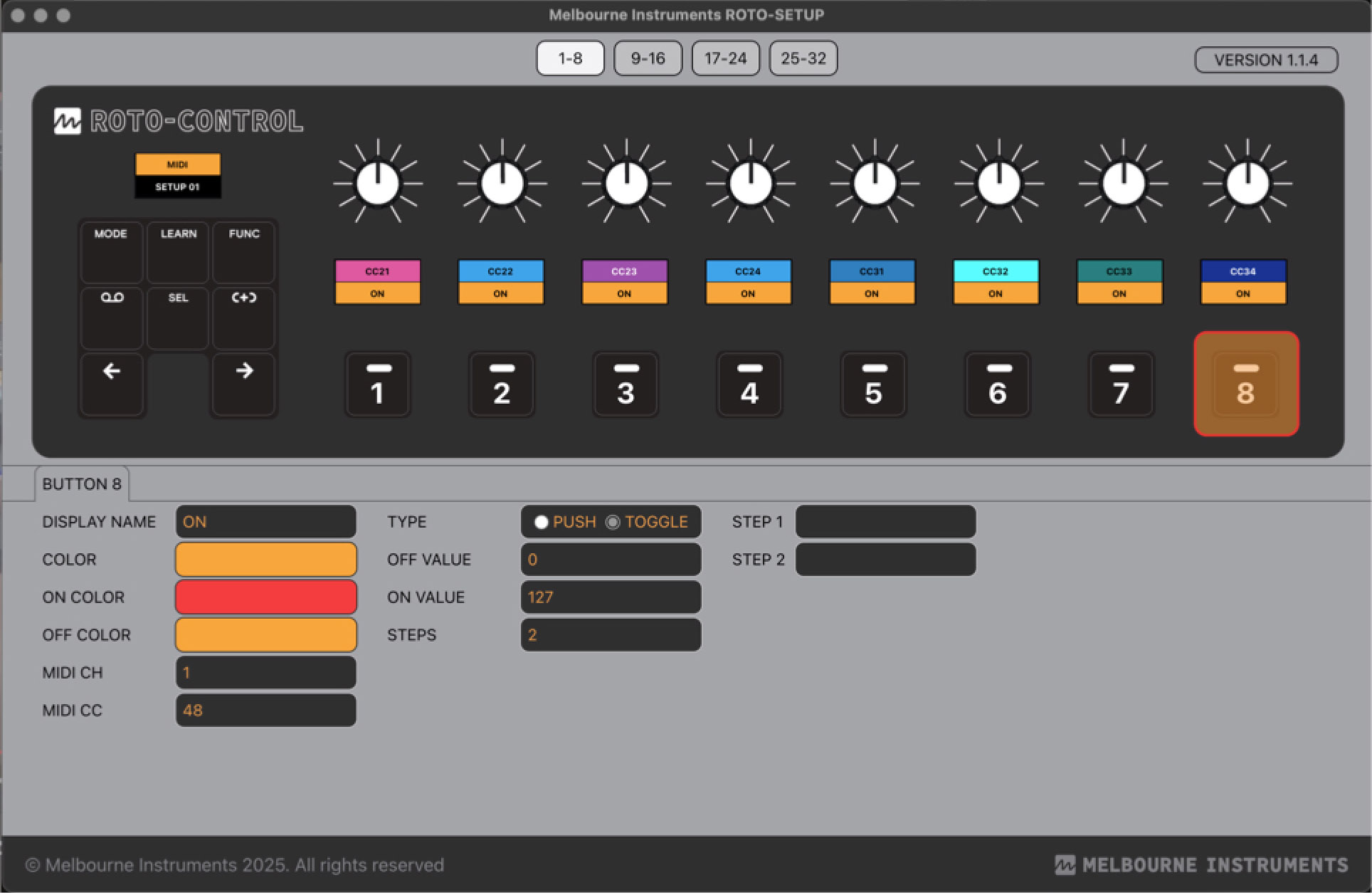This screenshot has height=895, width=1372.
Task: Click the MIDI CC input field
Action: [266, 710]
